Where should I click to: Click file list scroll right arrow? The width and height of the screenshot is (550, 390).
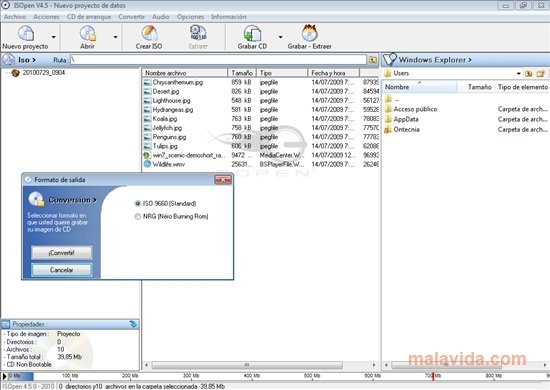coord(374,365)
